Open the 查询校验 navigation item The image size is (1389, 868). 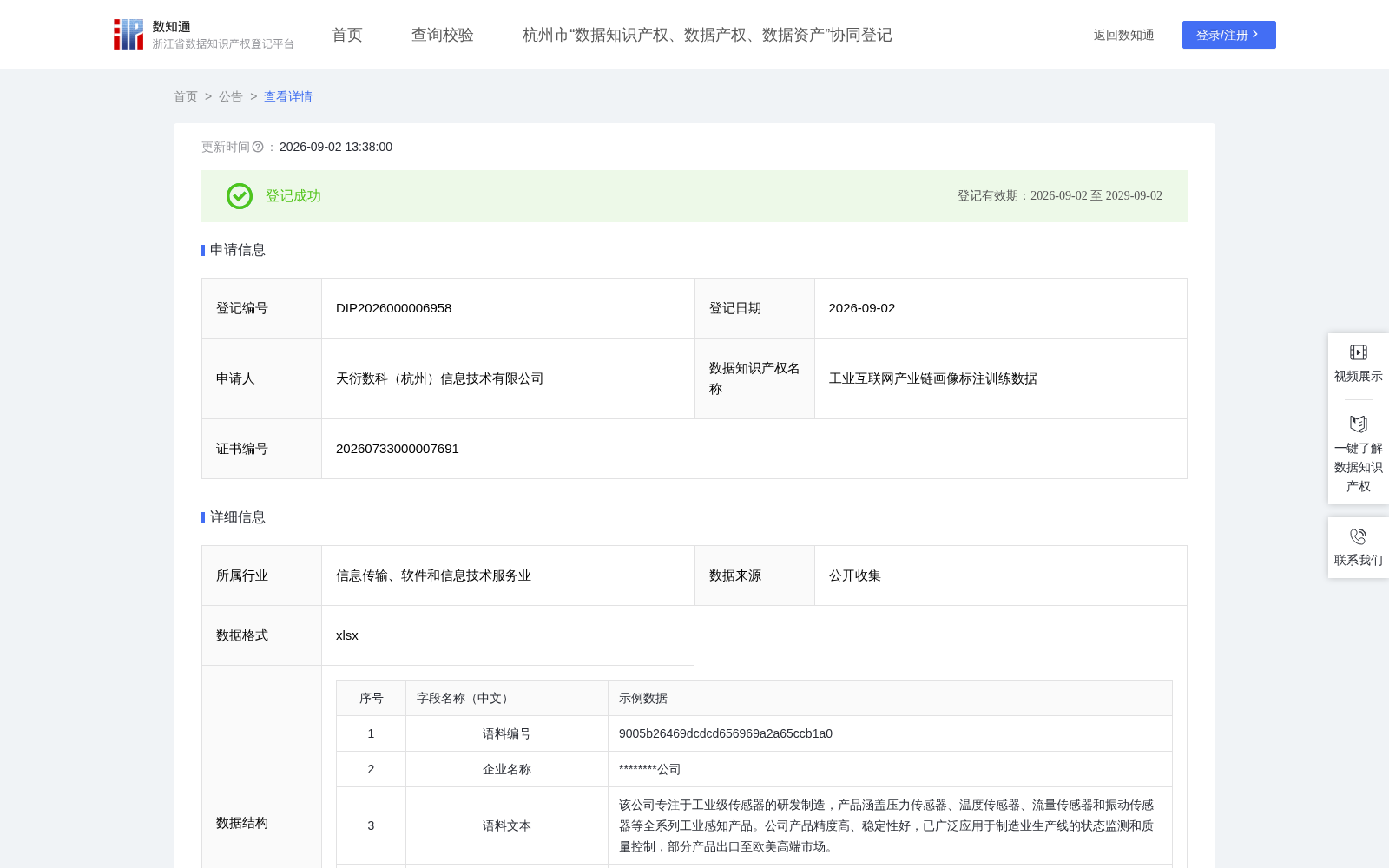[x=443, y=35]
